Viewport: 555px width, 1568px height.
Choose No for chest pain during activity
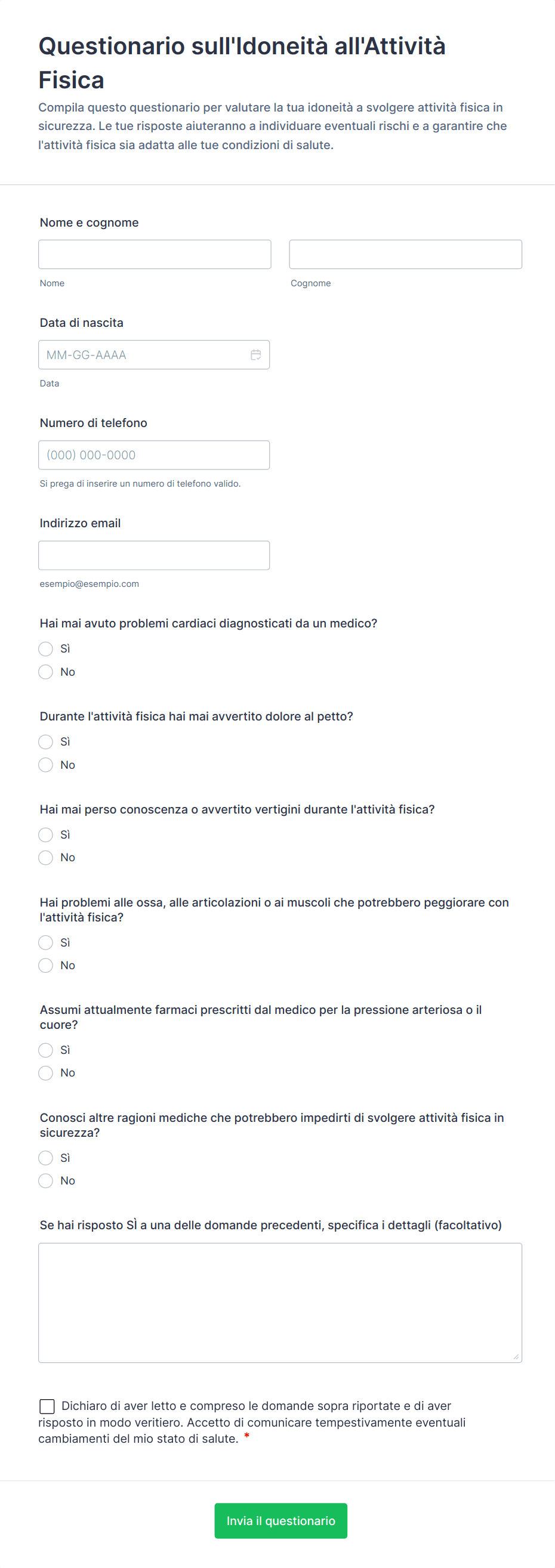tap(46, 765)
